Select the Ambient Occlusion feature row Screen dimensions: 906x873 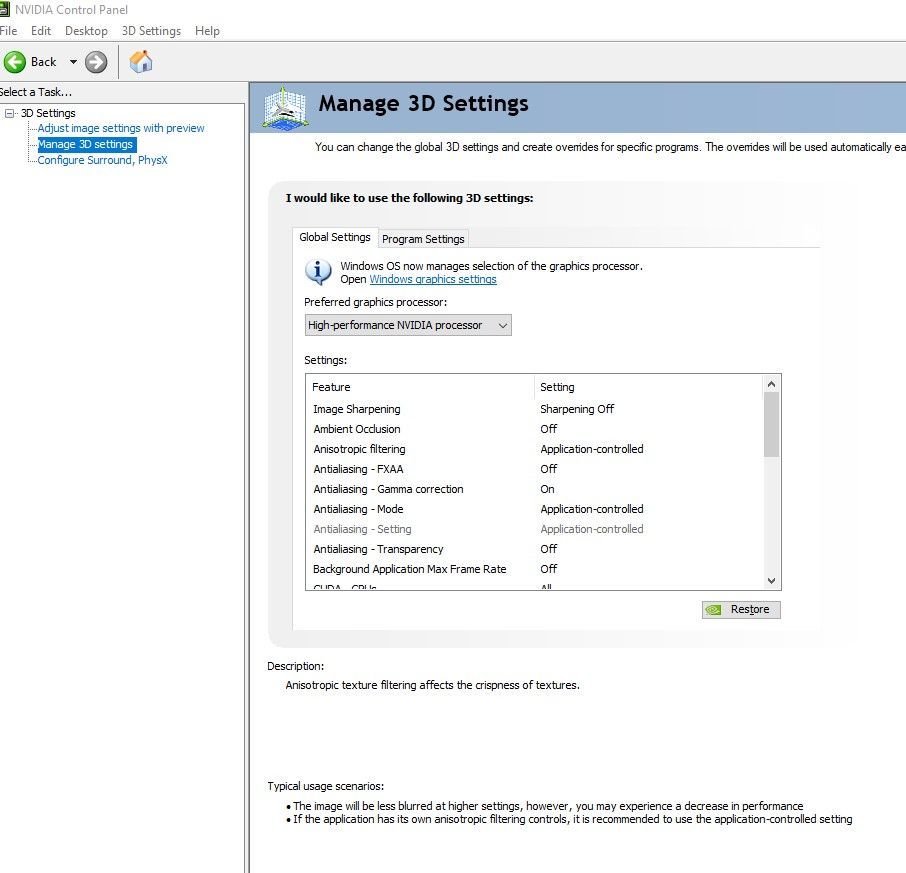[x=535, y=429]
